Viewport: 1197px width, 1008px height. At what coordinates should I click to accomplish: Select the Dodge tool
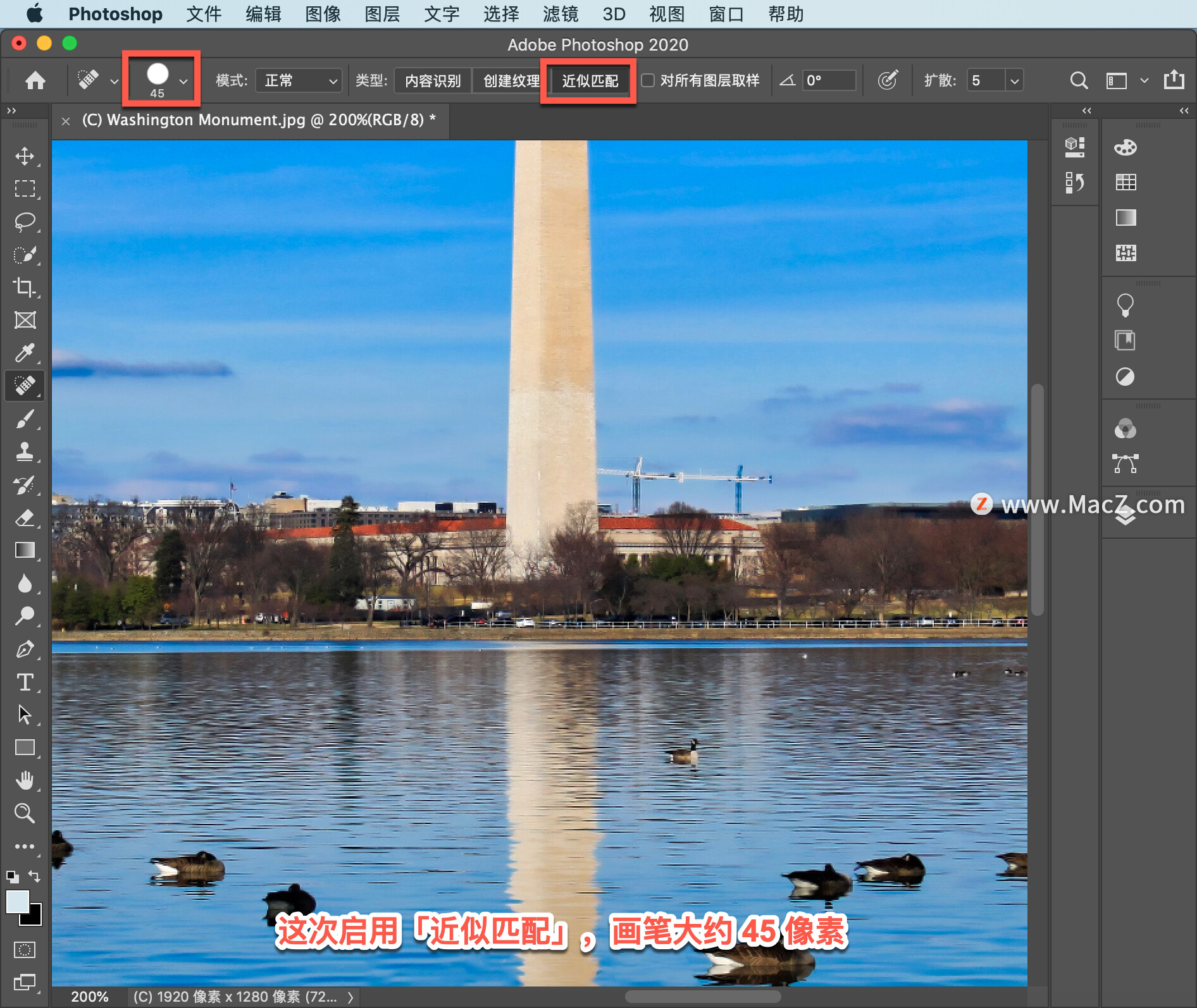(x=25, y=616)
